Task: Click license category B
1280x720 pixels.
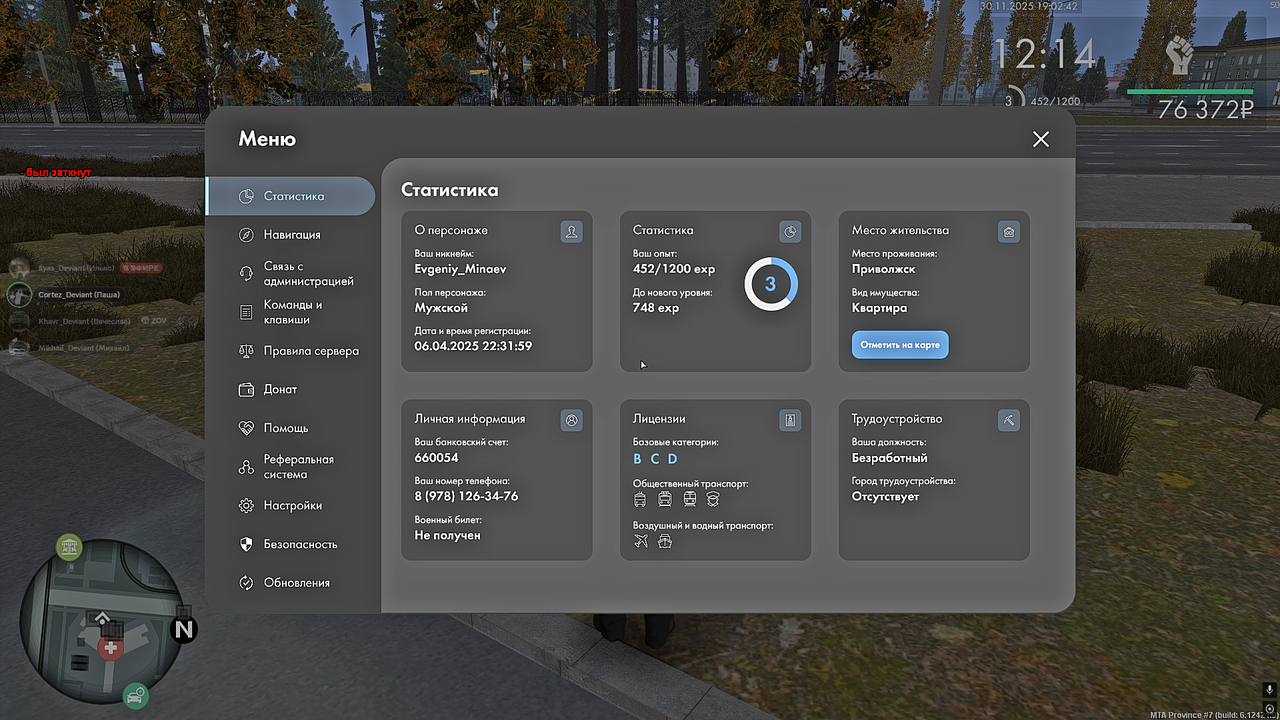Action: [637, 459]
